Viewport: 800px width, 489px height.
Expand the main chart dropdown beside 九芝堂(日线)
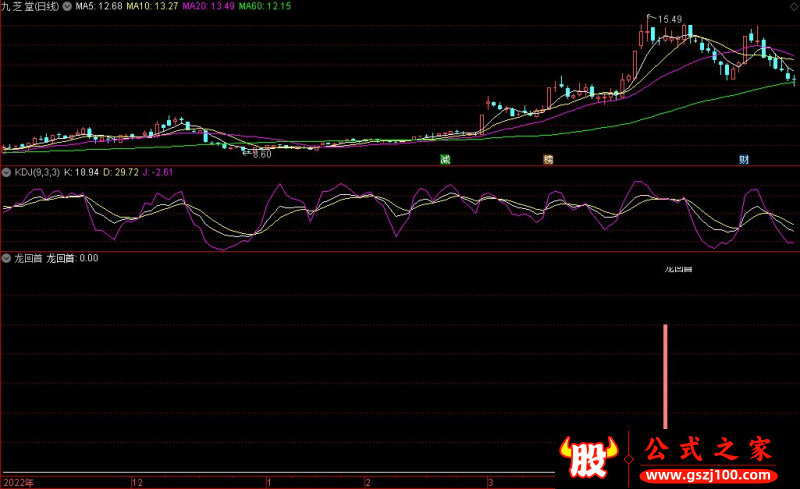pyautogui.click(x=67, y=6)
